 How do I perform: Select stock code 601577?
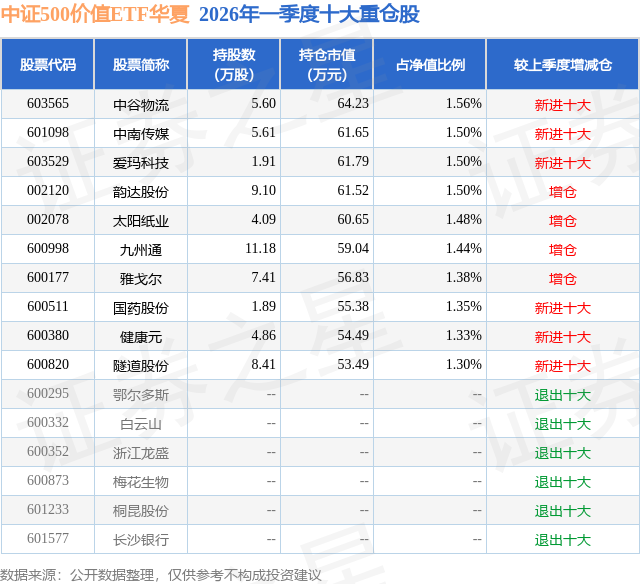(48, 538)
